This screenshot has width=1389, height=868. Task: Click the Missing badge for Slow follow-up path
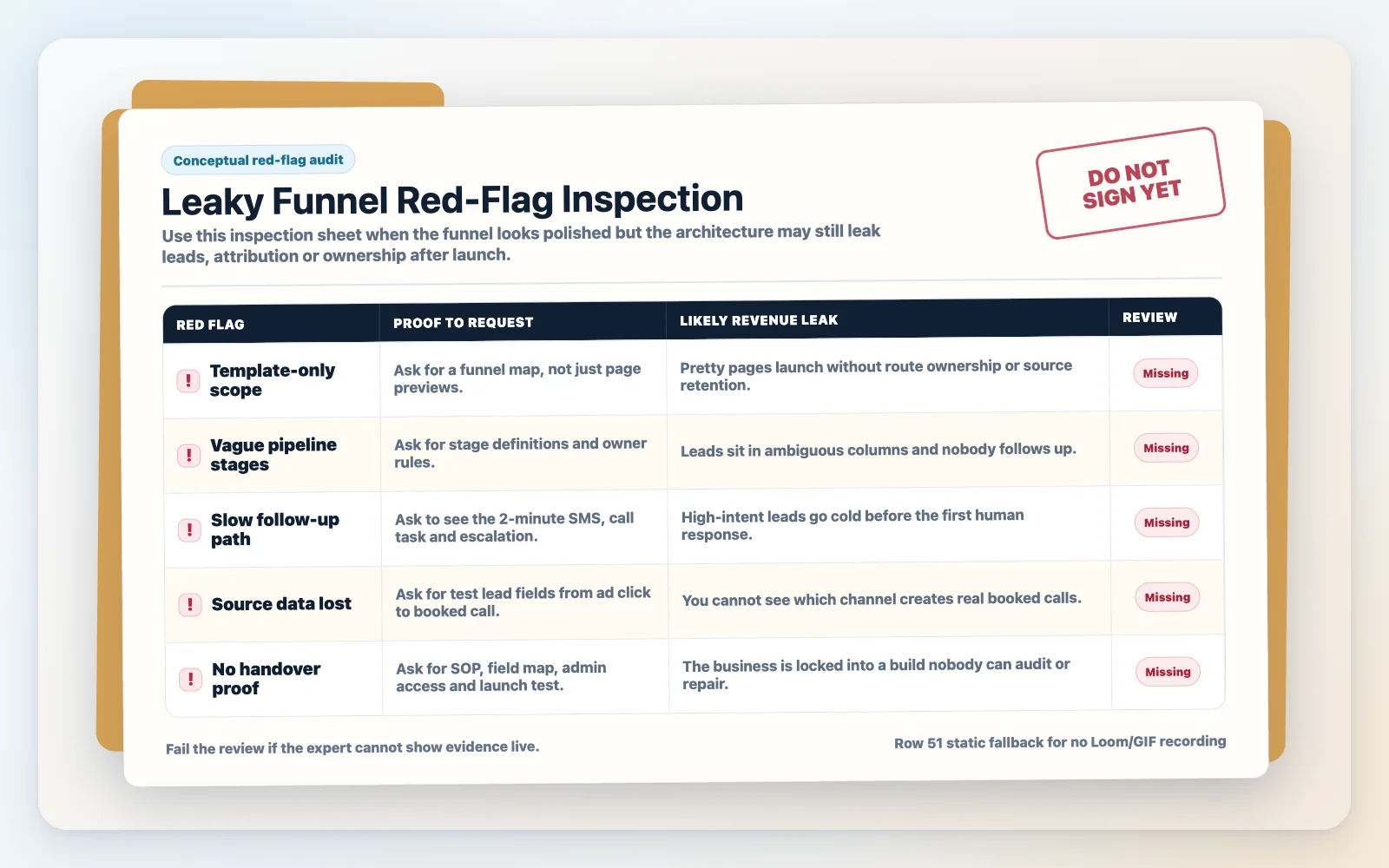(x=1167, y=523)
